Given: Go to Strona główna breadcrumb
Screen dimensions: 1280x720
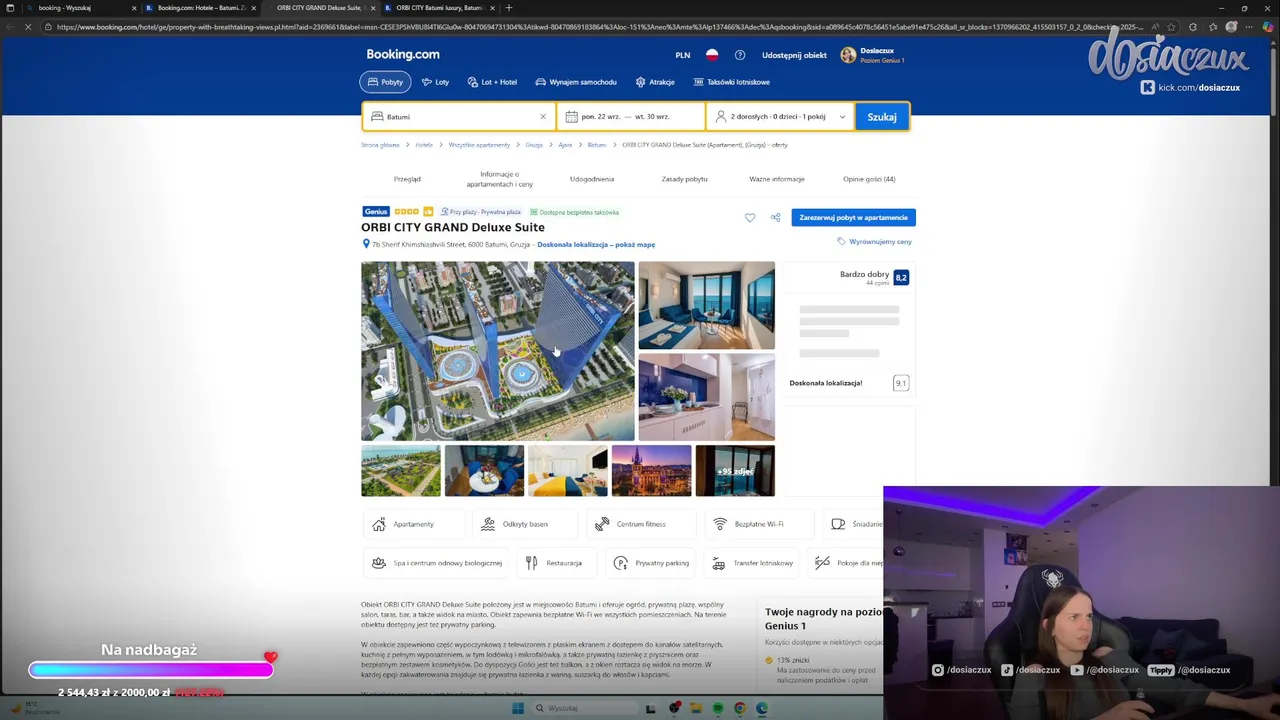Looking at the screenshot, I should (x=380, y=145).
